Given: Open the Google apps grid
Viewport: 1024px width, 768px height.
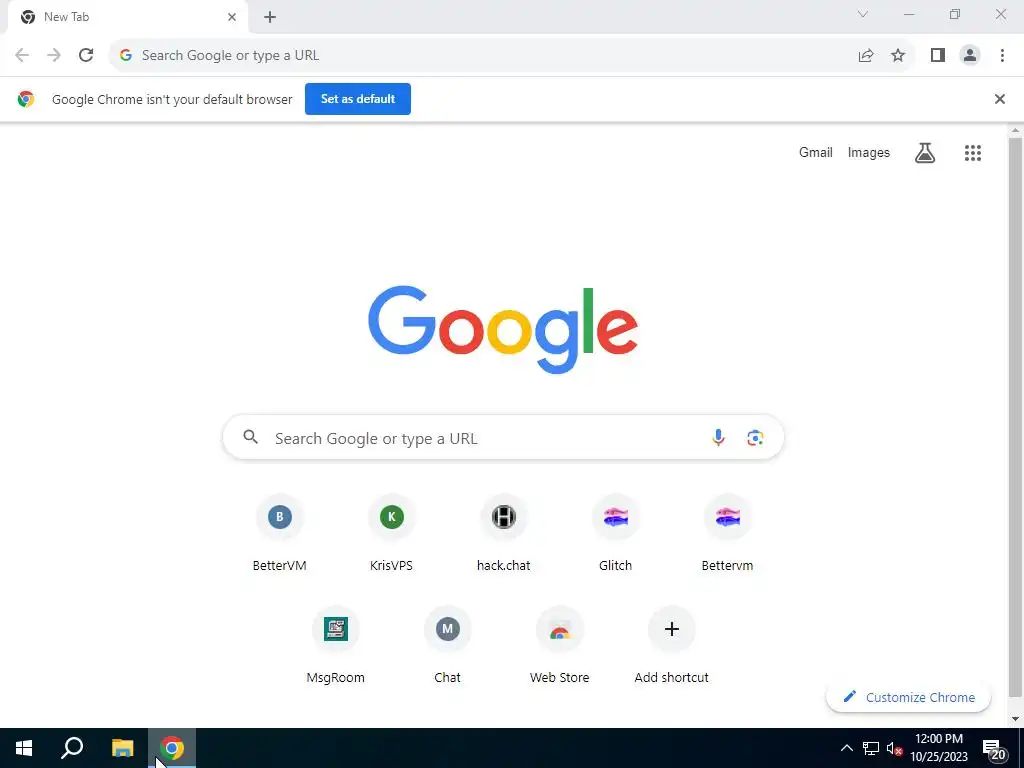Looking at the screenshot, I should coord(972,153).
